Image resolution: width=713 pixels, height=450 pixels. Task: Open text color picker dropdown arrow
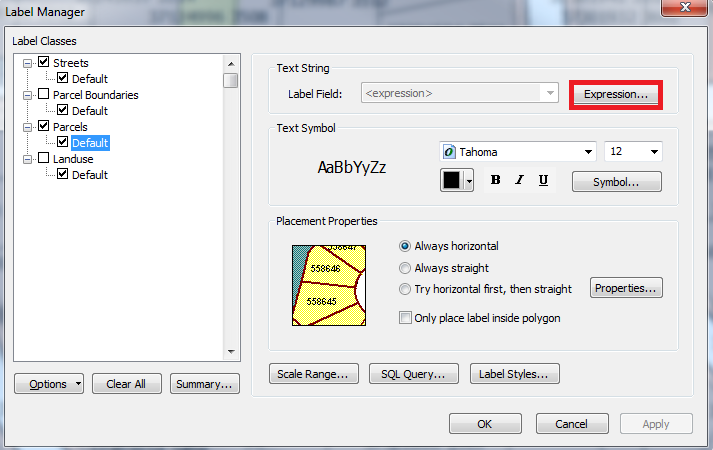click(469, 181)
